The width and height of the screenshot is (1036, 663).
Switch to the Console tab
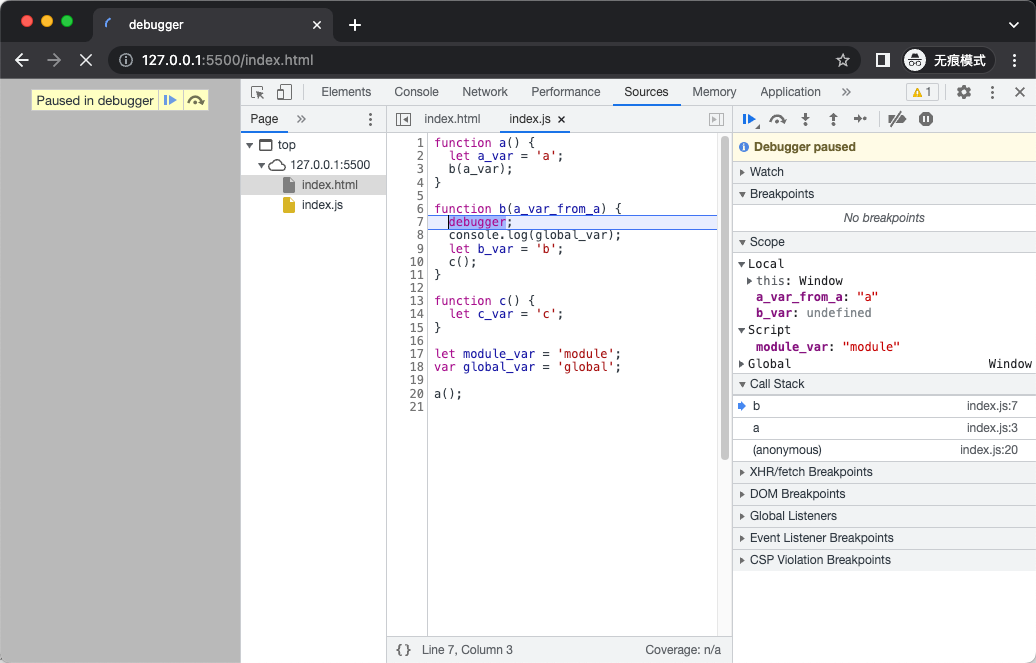pyautogui.click(x=416, y=92)
